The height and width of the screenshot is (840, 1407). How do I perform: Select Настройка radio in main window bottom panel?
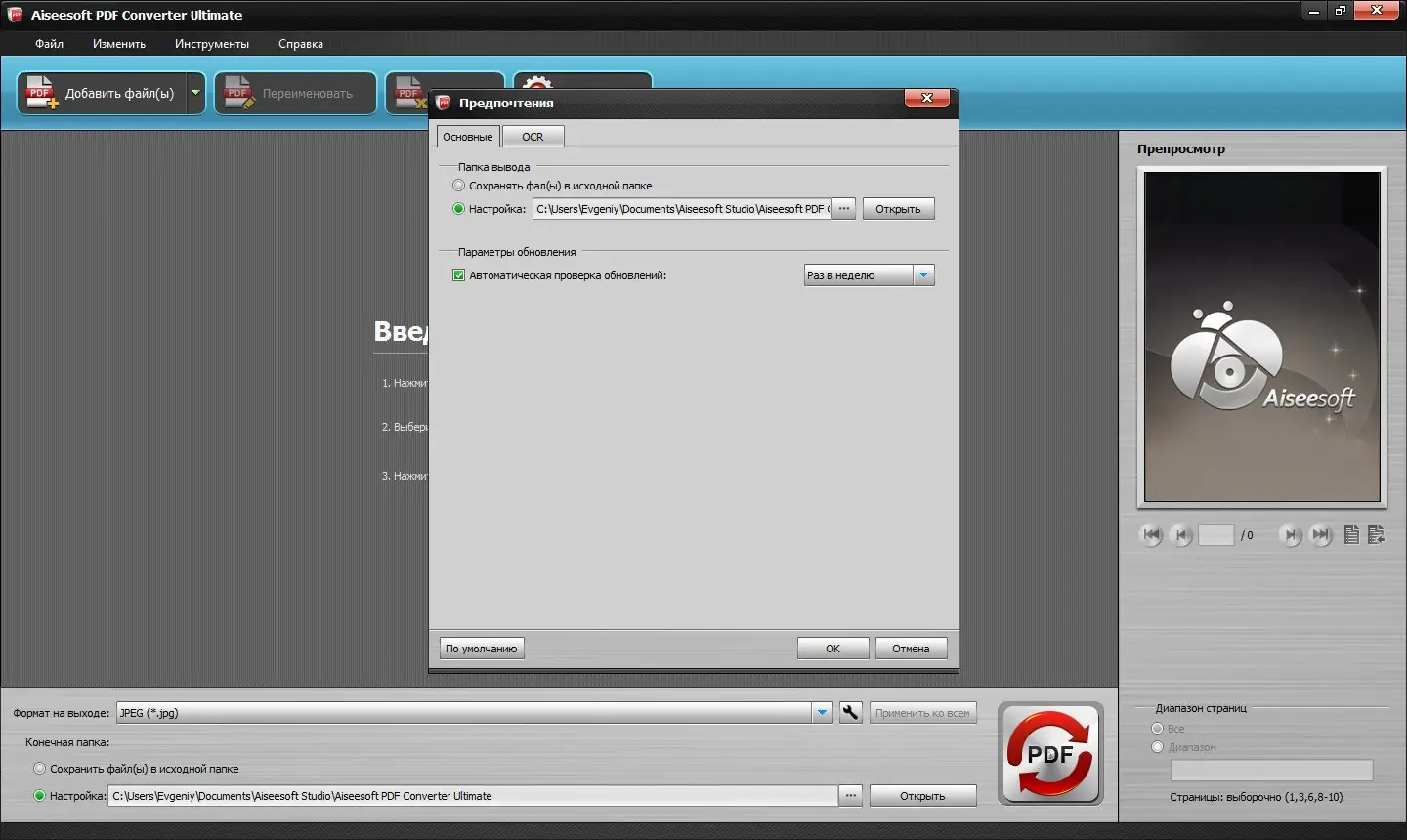[40, 796]
